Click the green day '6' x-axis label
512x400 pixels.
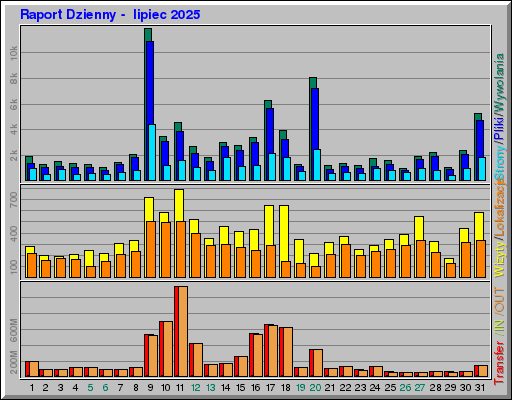click(105, 388)
